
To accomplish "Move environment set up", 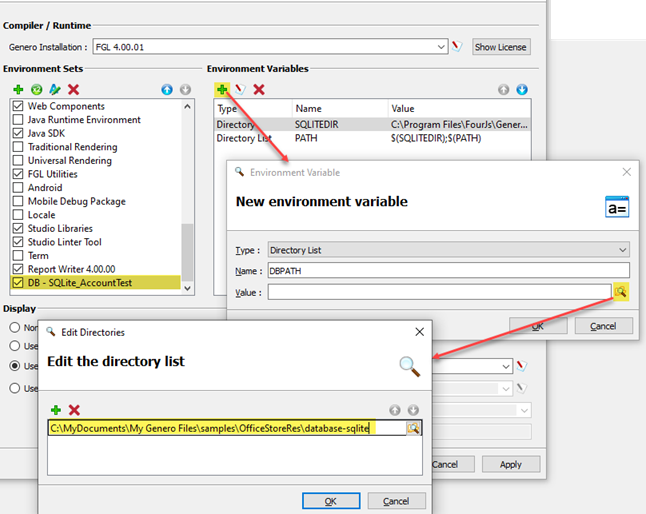I will pos(167,89).
